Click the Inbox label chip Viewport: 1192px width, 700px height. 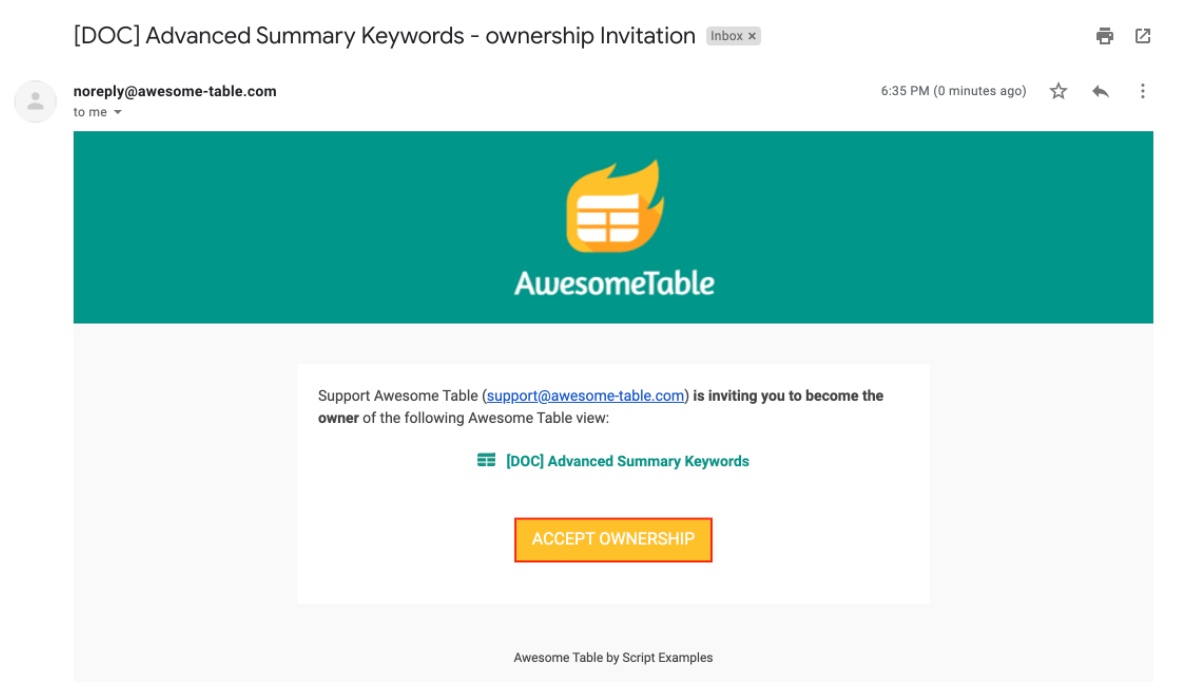(726, 36)
